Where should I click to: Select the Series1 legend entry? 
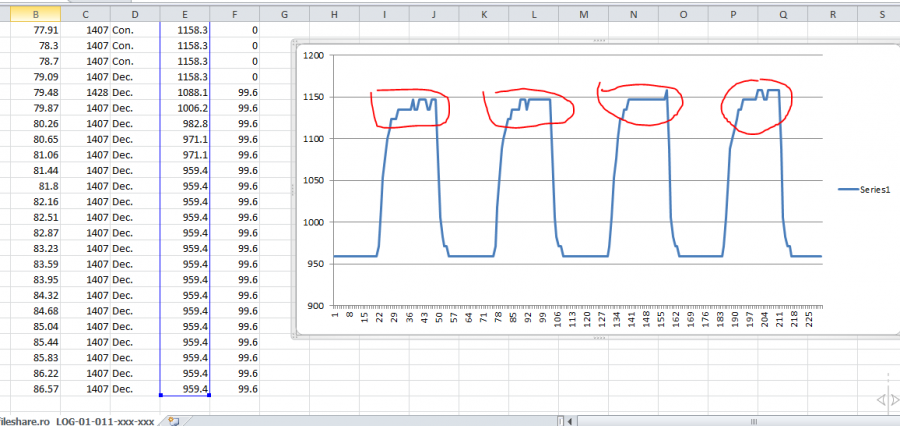point(864,188)
